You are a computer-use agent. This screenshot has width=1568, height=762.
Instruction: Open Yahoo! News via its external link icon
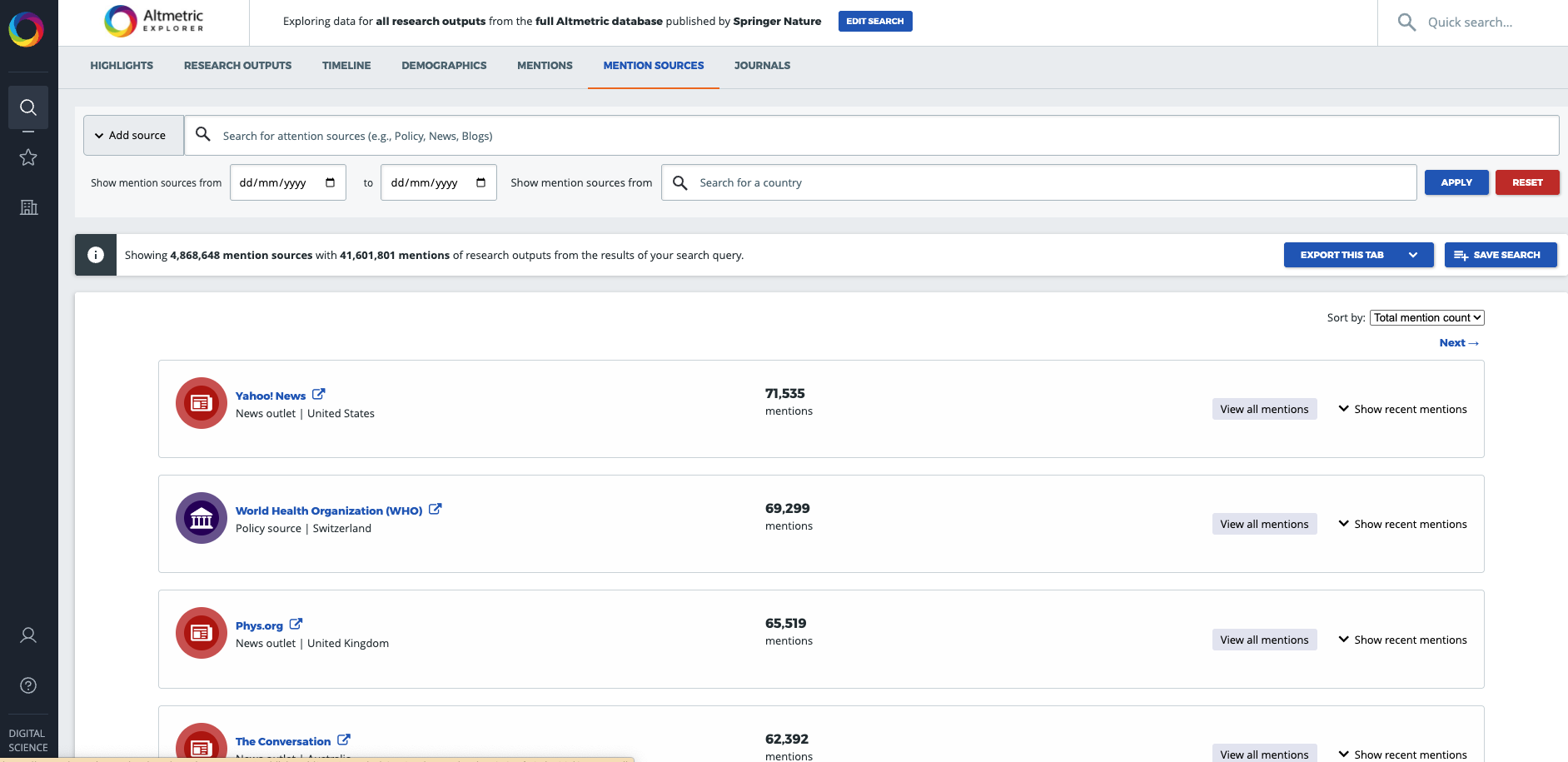point(320,394)
